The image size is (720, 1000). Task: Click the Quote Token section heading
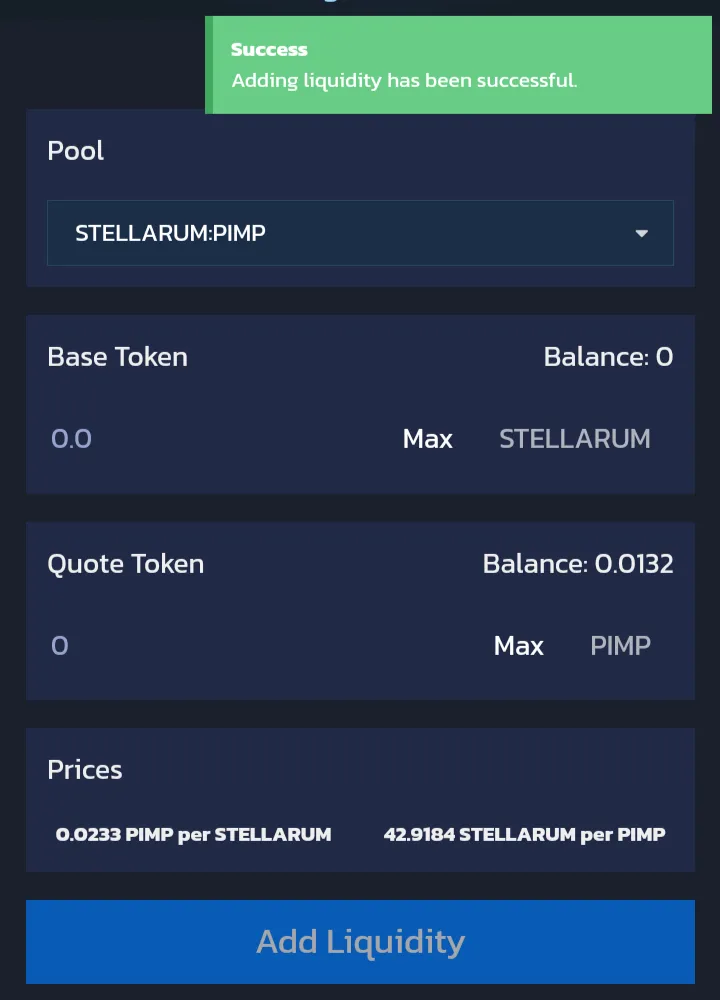pos(125,564)
